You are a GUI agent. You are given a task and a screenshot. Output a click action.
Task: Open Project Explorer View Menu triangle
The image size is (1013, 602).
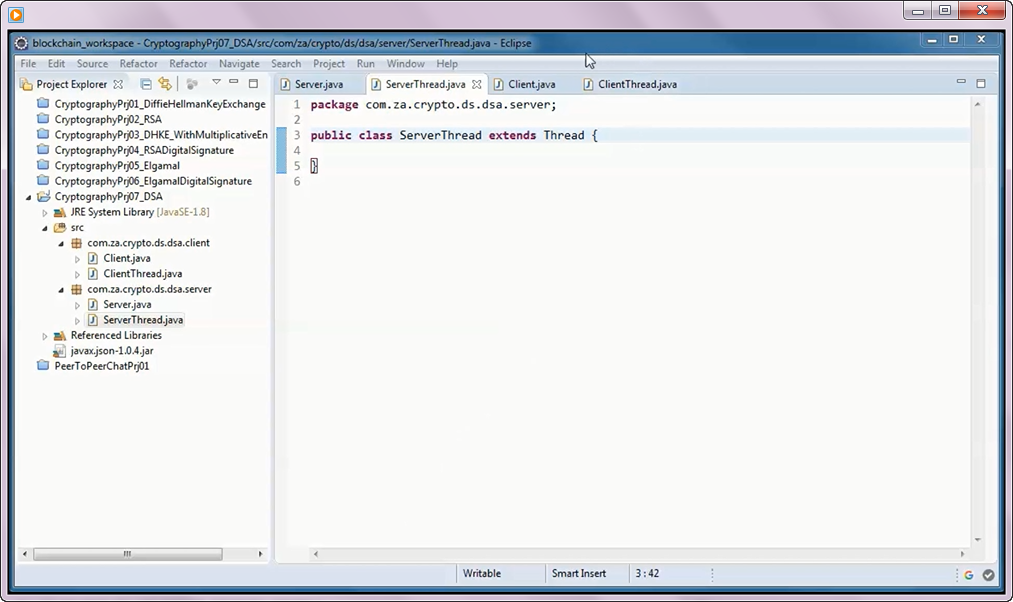click(216, 82)
